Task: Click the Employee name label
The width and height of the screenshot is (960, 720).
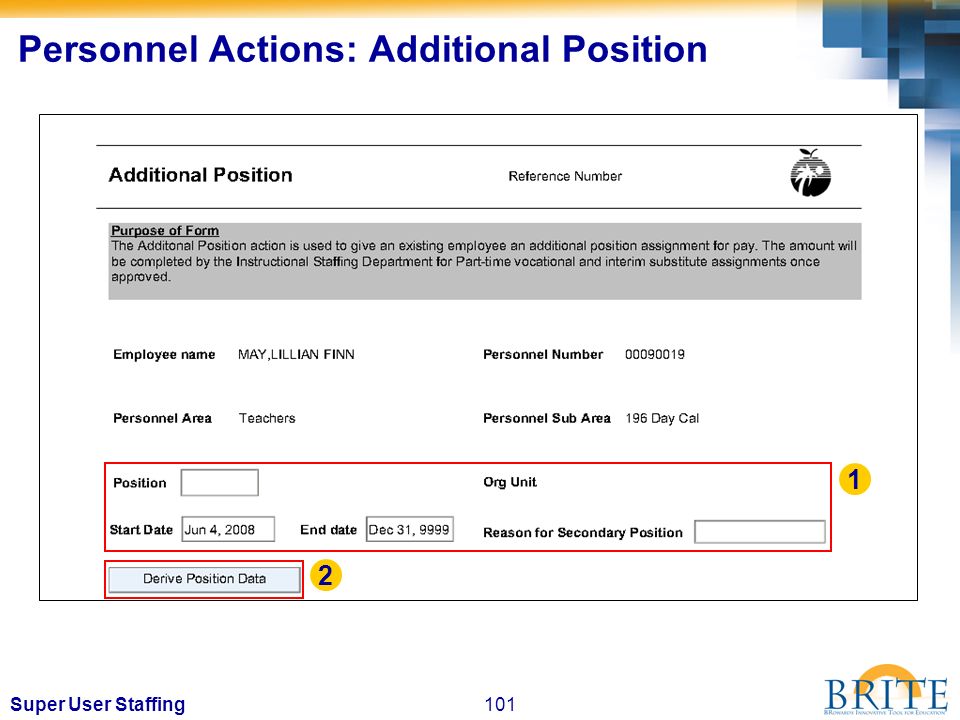Action: tap(164, 354)
